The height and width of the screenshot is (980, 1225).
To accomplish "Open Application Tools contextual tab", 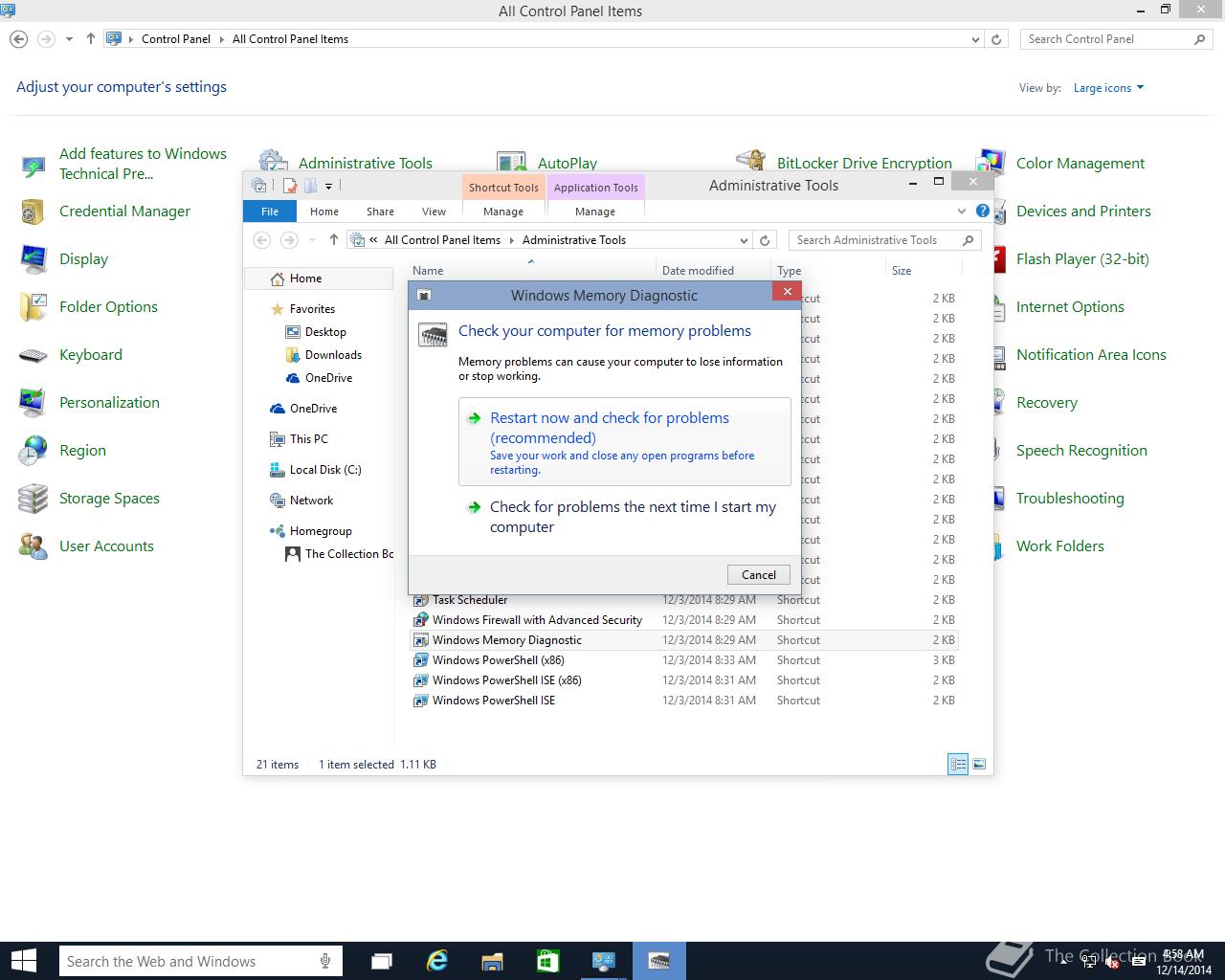I will coord(595,188).
